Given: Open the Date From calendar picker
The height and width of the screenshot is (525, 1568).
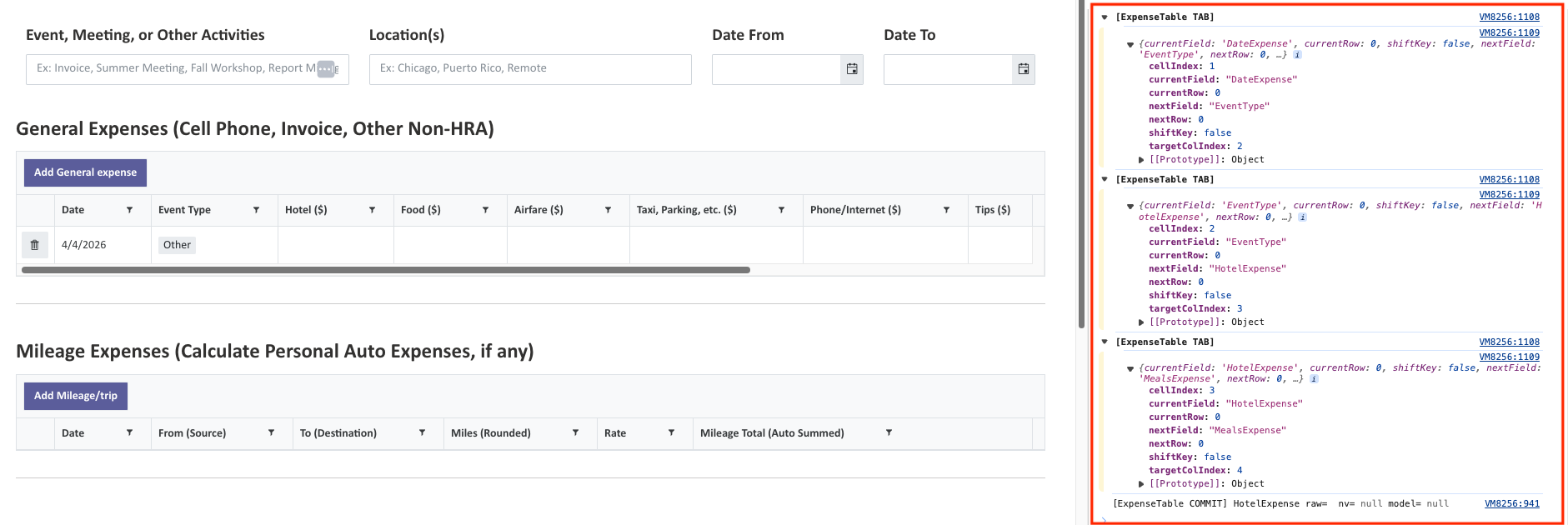Looking at the screenshot, I should (x=851, y=69).
